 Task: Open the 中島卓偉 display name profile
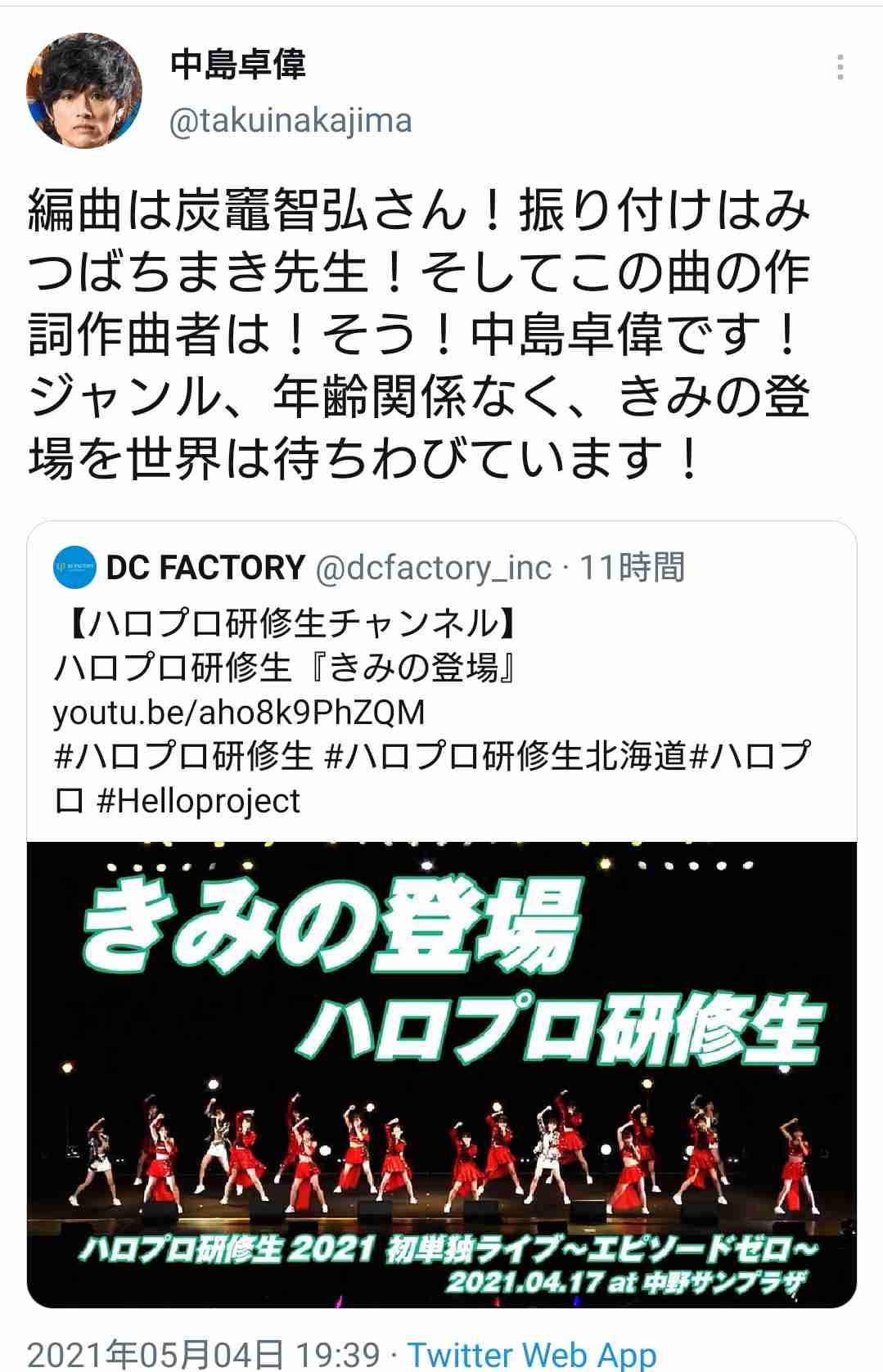point(238,64)
